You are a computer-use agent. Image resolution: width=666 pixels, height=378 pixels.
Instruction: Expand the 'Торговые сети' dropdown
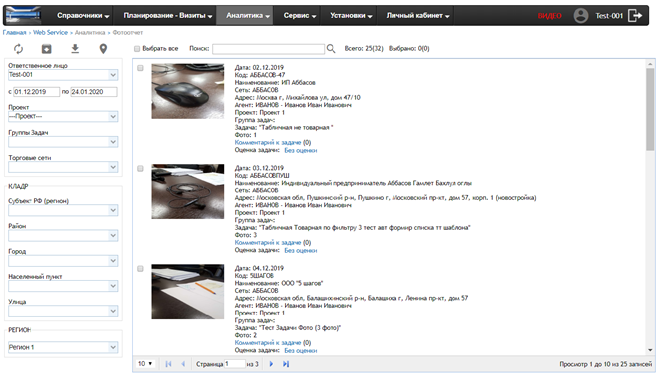click(x=63, y=167)
